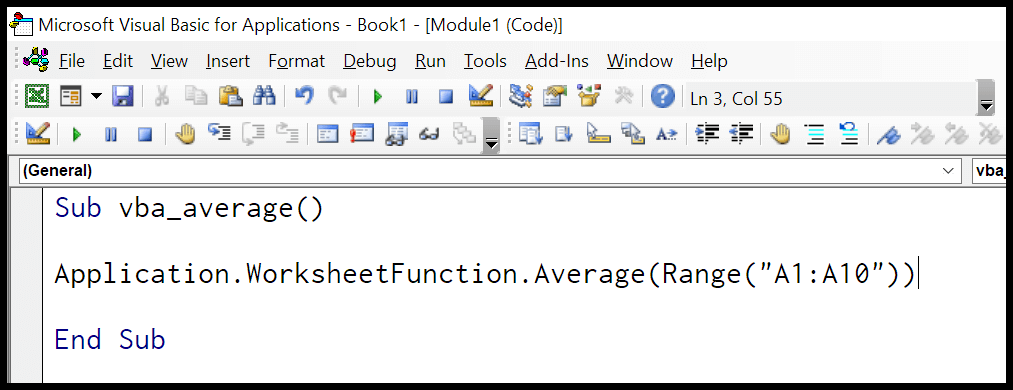Viewport: 1013px width, 390px height.
Task: Click the Uncomment Block icon
Action: (848, 134)
